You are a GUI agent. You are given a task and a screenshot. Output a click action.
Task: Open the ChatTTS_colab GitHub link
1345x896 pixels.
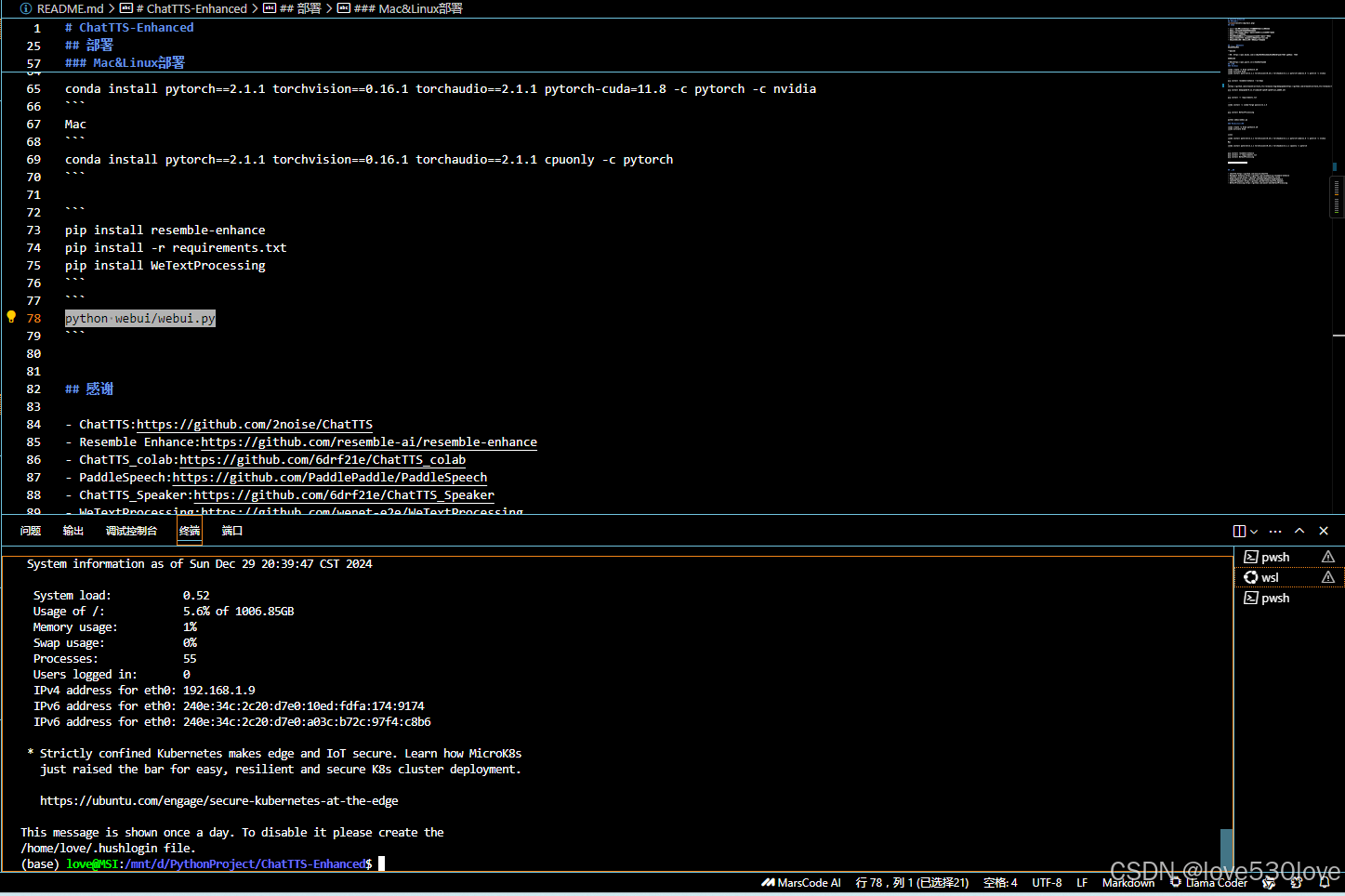click(323, 459)
